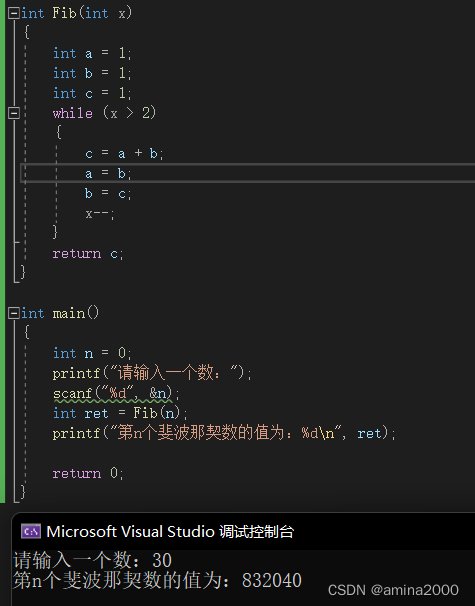The height and width of the screenshot is (606, 475).
Task: Click the line 'int c = 1;'
Action: coord(92,93)
